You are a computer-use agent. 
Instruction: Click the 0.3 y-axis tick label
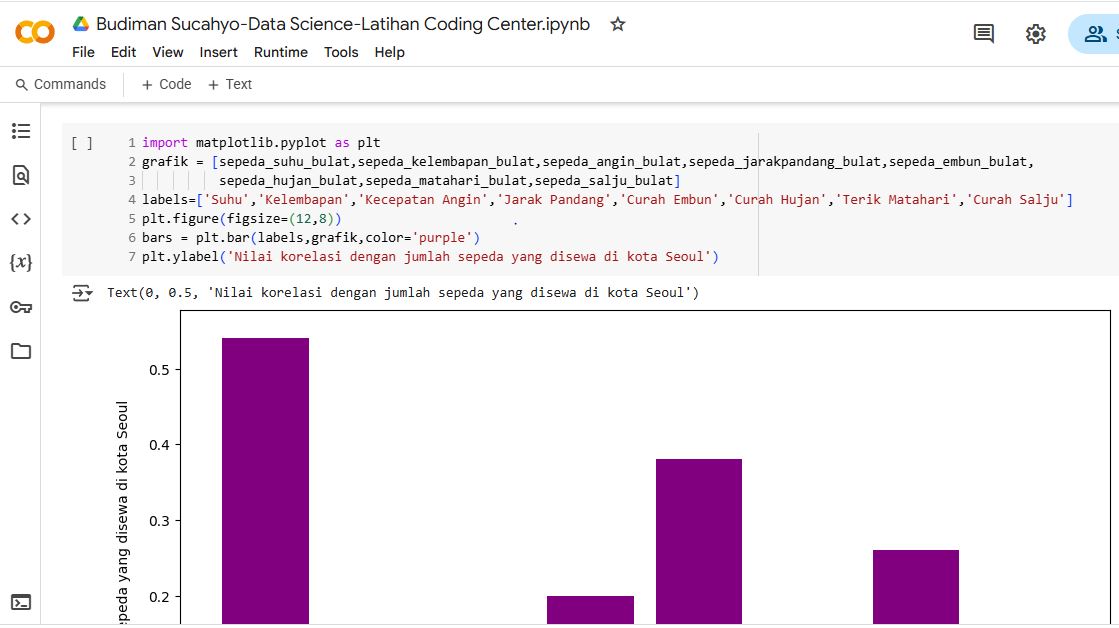click(x=159, y=521)
